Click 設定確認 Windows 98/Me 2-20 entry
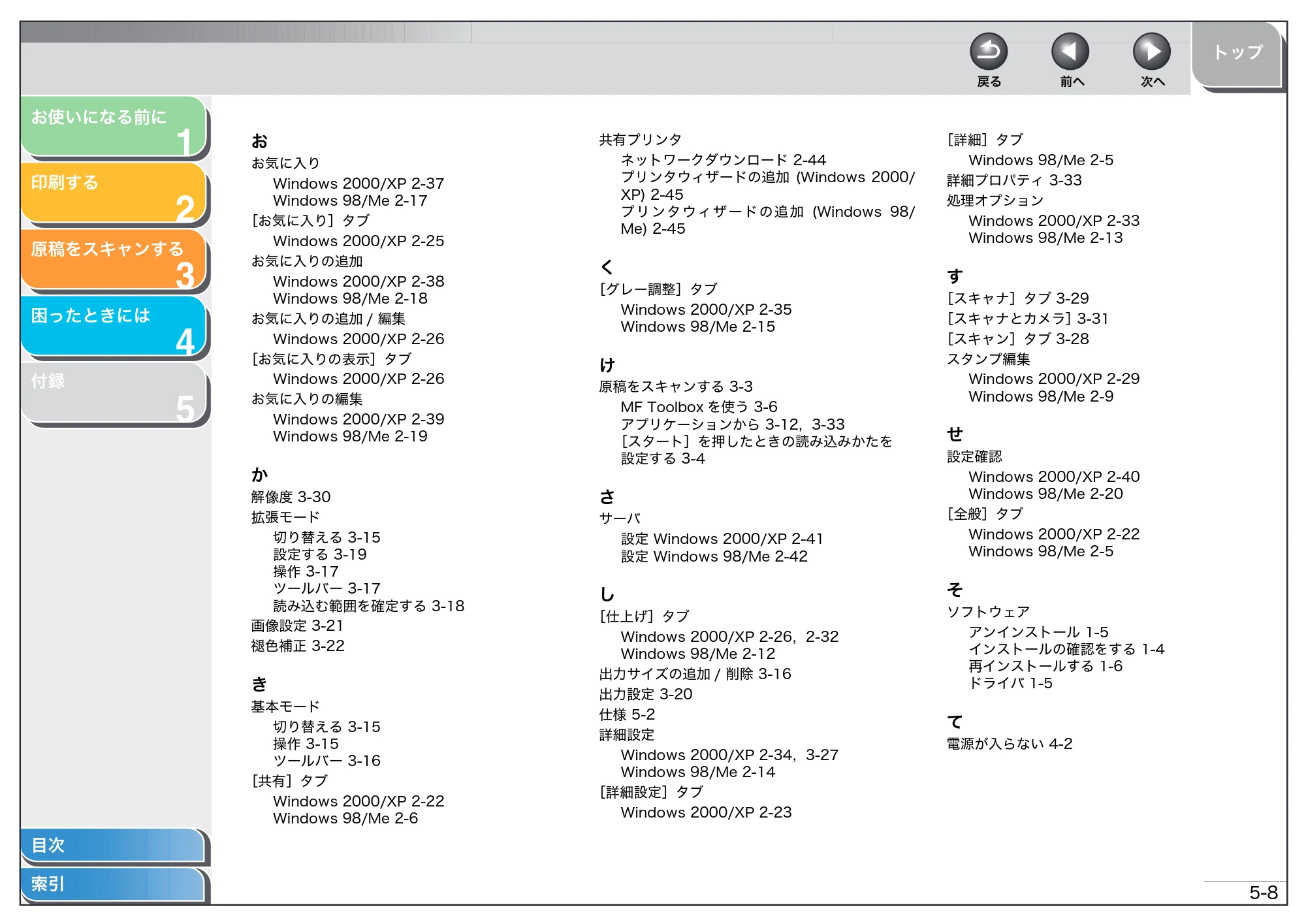The height and width of the screenshot is (924, 1306). pyautogui.click(x=1045, y=494)
